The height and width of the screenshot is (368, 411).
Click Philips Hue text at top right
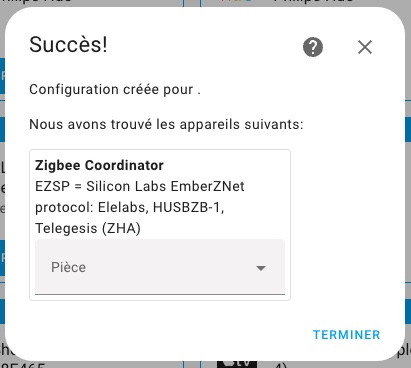[x=313, y=1]
